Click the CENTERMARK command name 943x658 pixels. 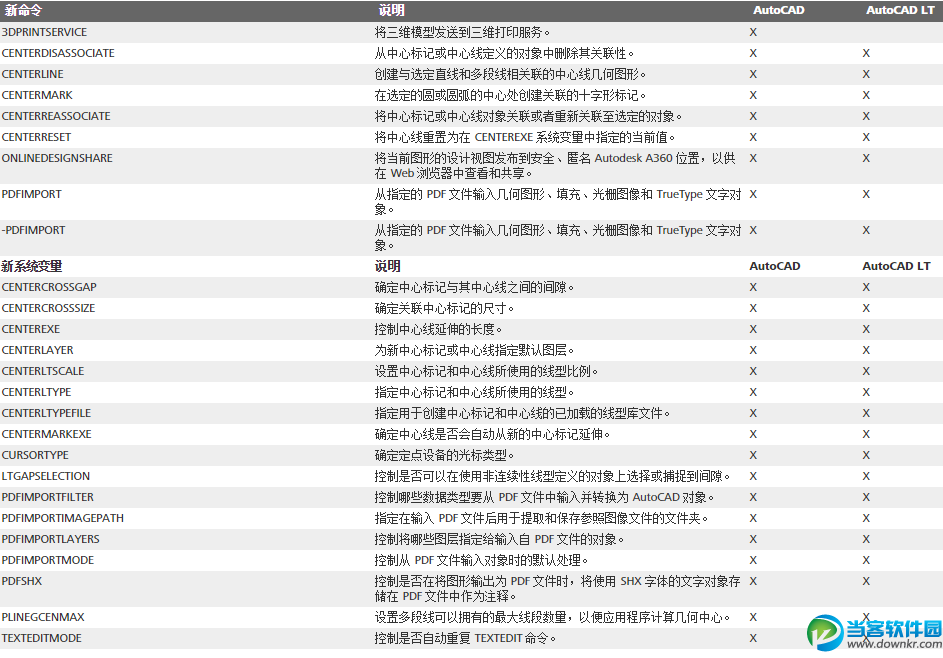pyautogui.click(x=37, y=96)
